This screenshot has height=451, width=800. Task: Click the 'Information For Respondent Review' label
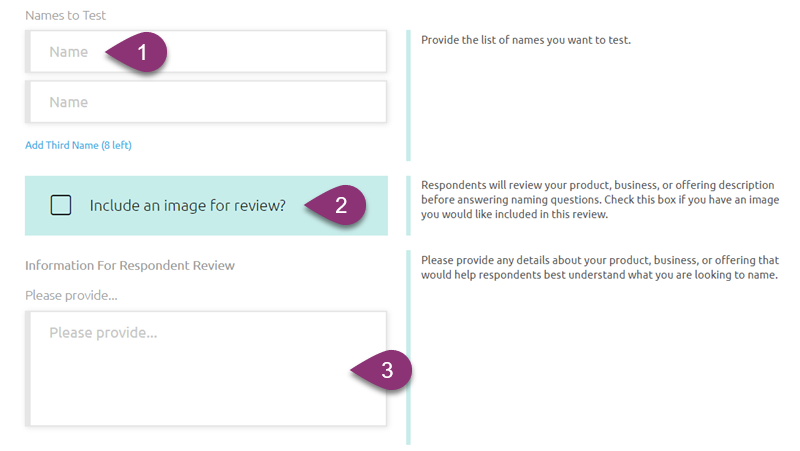[129, 265]
